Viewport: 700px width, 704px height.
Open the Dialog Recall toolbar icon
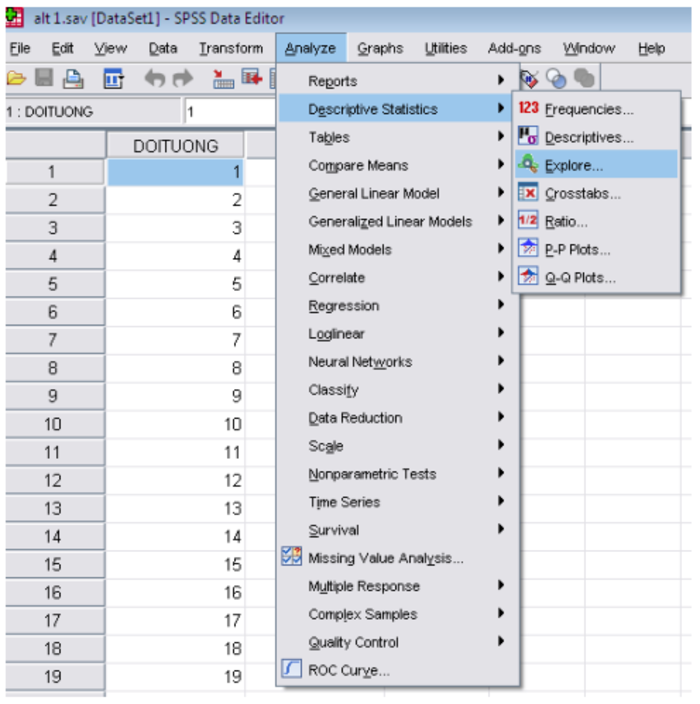tap(113, 79)
